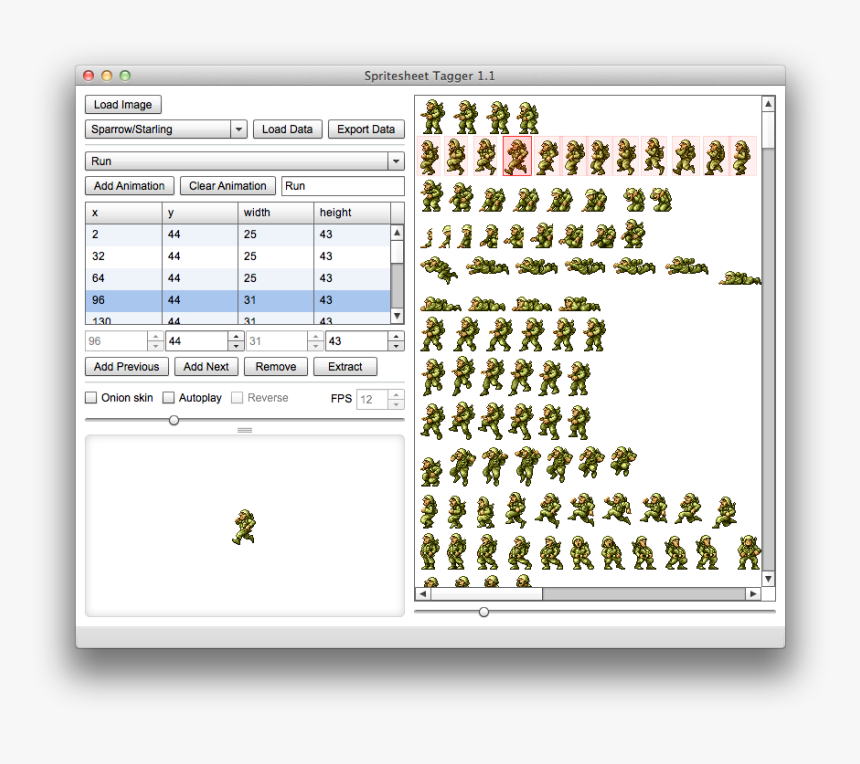The width and height of the screenshot is (860, 764).
Task: Enable the Autoplay checkbox
Action: pos(168,397)
